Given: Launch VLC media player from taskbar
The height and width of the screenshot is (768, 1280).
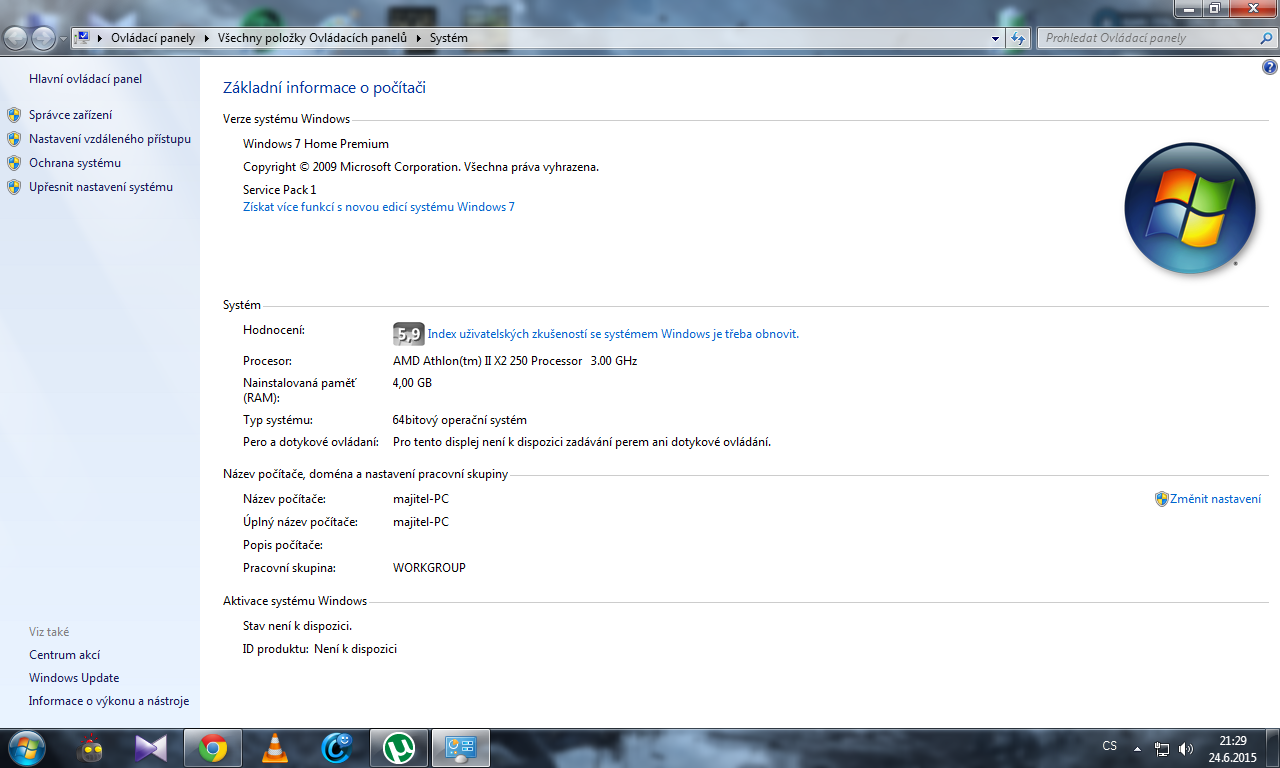Looking at the screenshot, I should click(274, 747).
